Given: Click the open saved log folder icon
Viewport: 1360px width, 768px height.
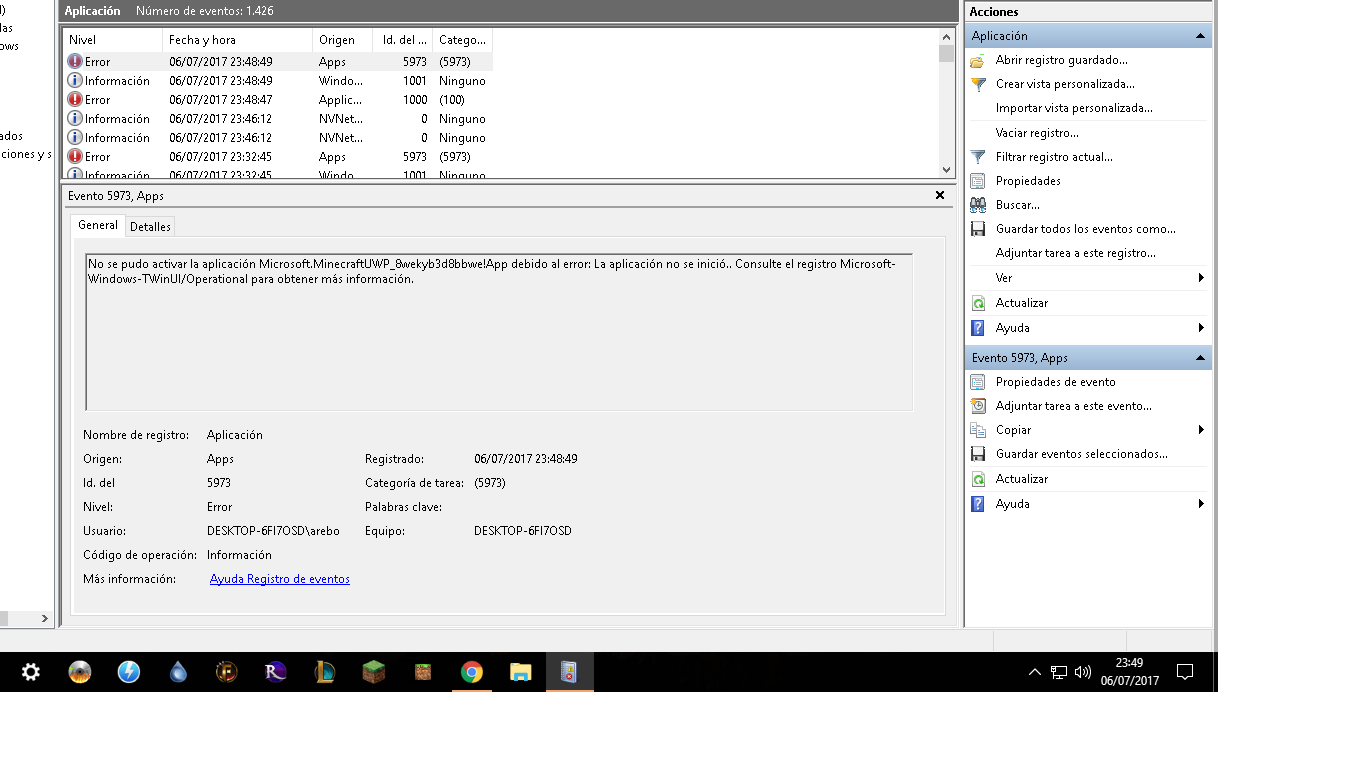Looking at the screenshot, I should (978, 60).
